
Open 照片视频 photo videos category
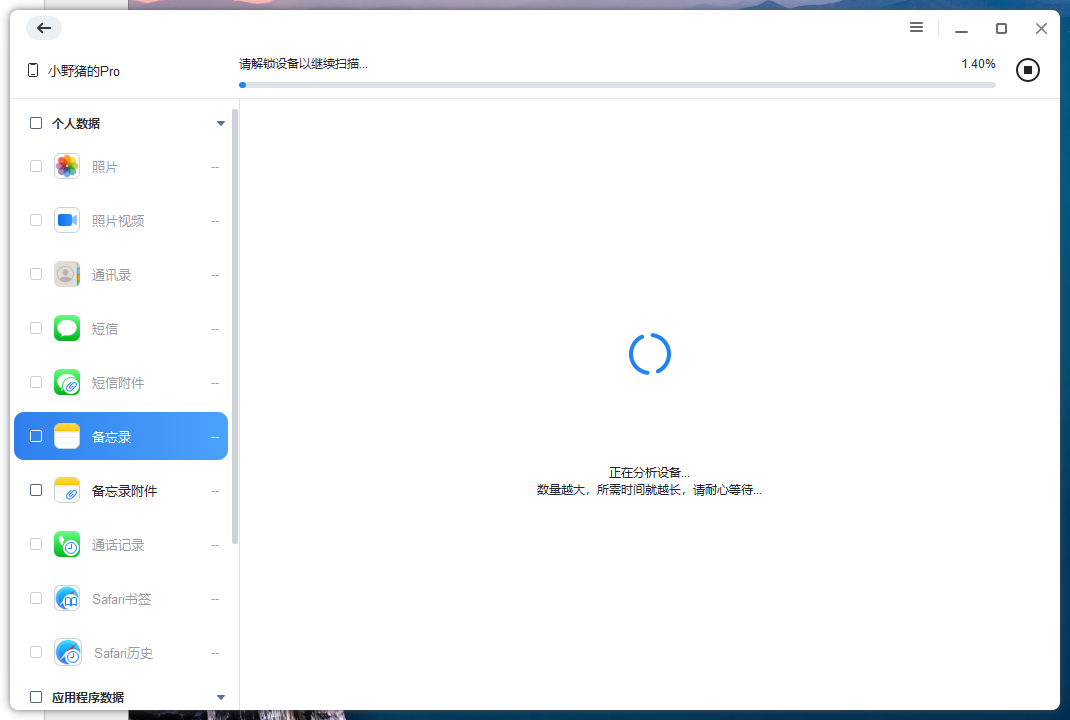66,220
